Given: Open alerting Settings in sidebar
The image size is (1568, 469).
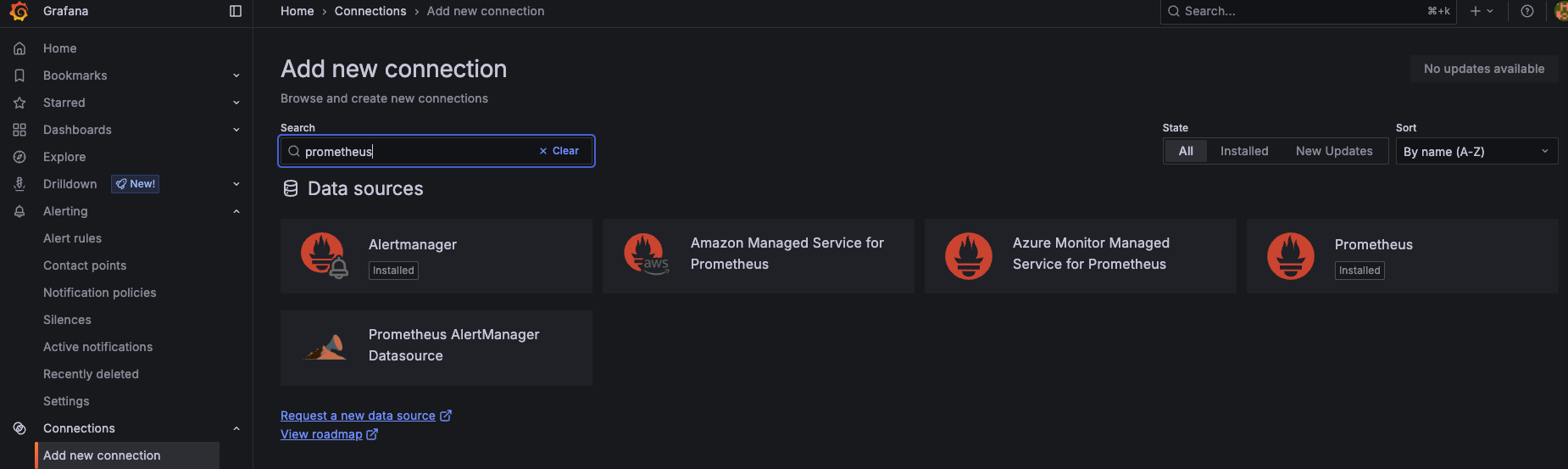Looking at the screenshot, I should click(x=66, y=401).
